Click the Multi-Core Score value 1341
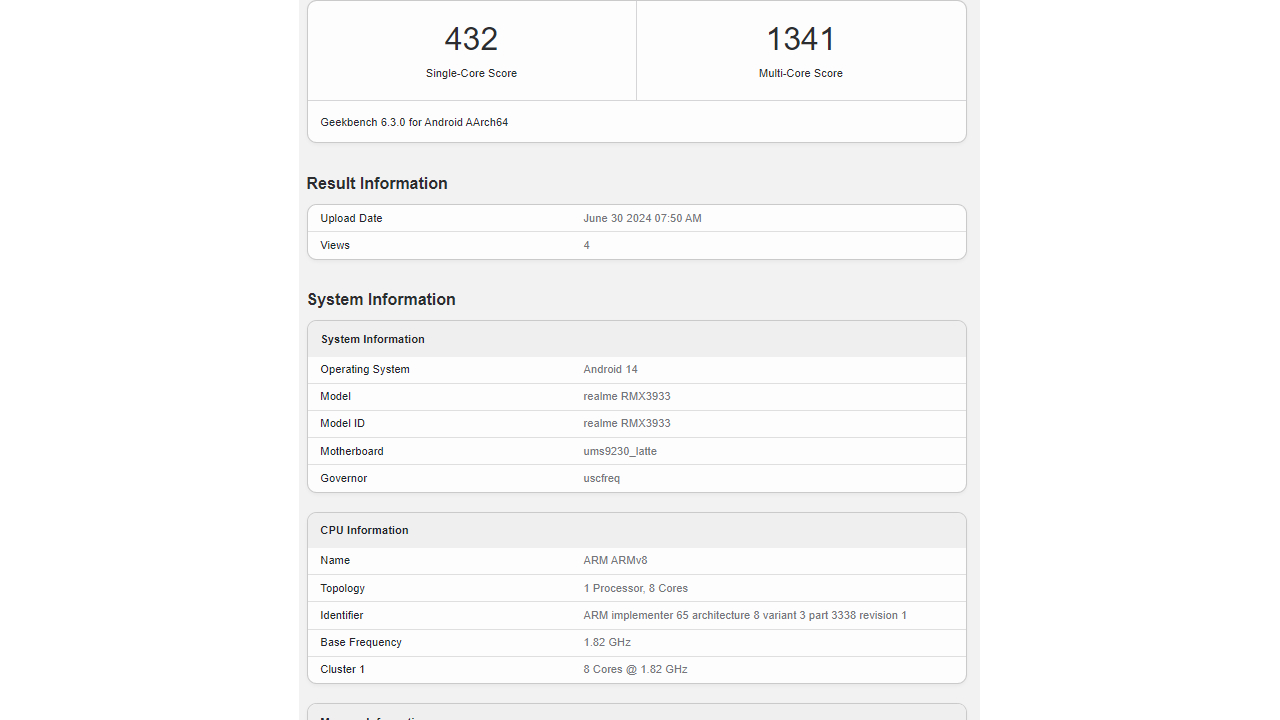This screenshot has height=720, width=1280. (800, 40)
